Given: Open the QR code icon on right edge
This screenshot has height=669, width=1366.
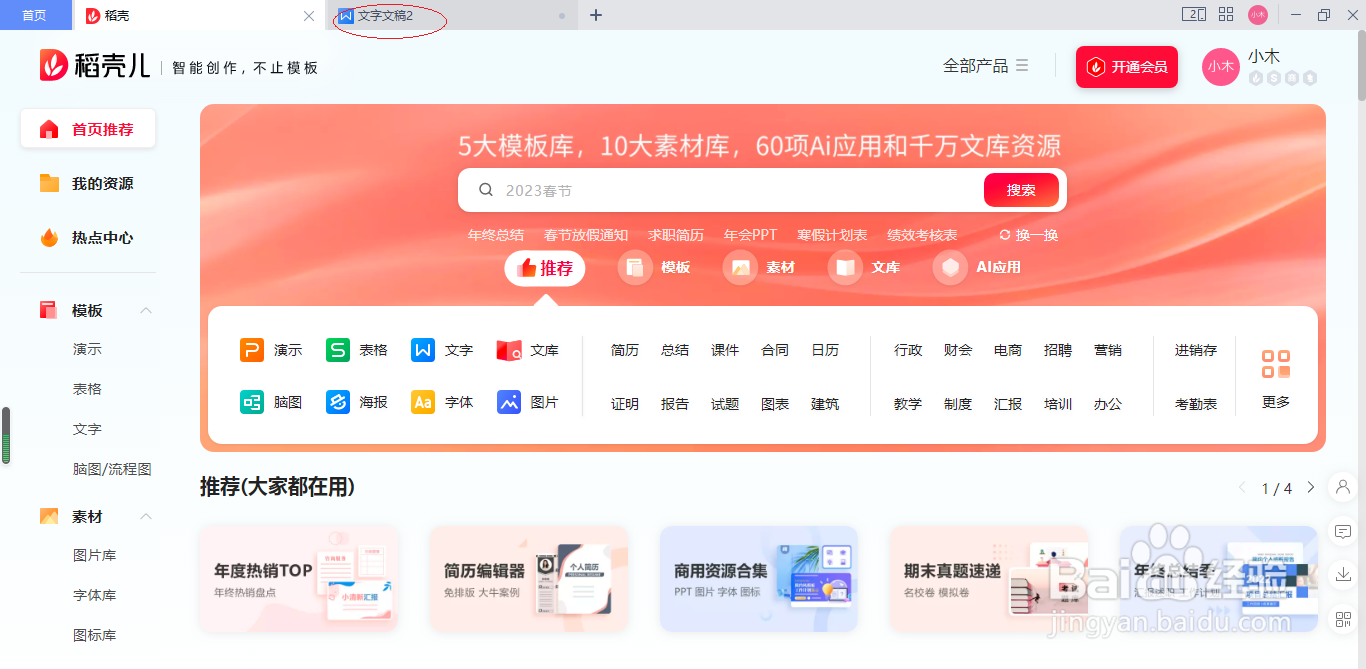Looking at the screenshot, I should 1342,616.
